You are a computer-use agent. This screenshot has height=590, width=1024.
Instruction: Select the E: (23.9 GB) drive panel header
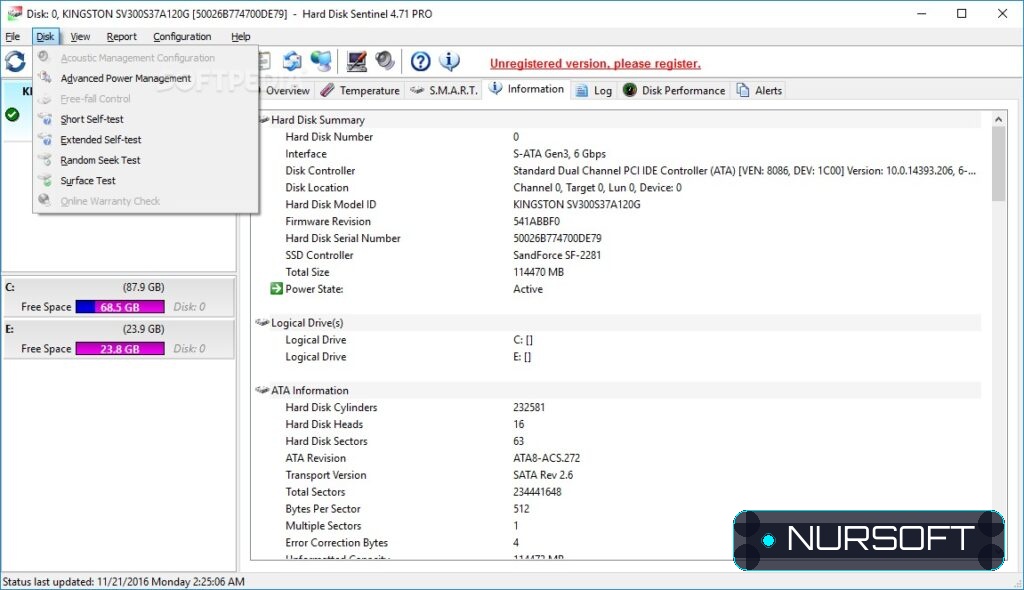[x=119, y=329]
